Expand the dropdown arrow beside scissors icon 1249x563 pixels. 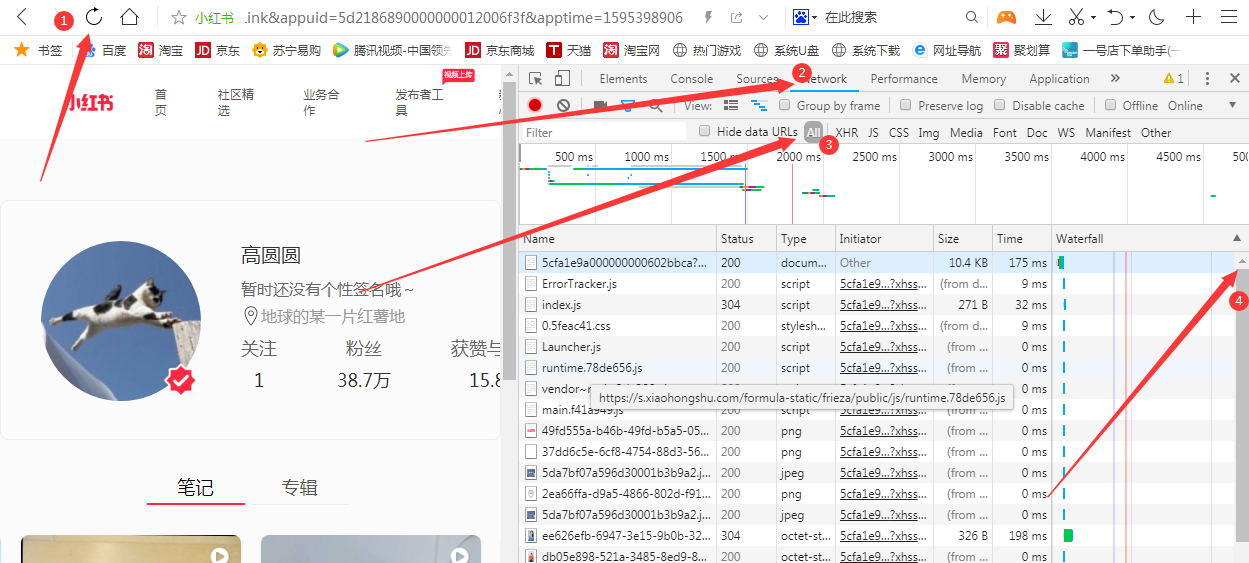tap(1093, 18)
